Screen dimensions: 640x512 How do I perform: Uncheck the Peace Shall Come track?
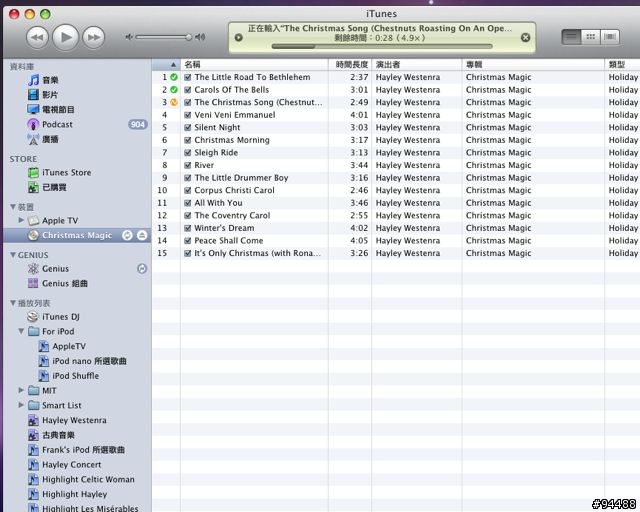(188, 240)
